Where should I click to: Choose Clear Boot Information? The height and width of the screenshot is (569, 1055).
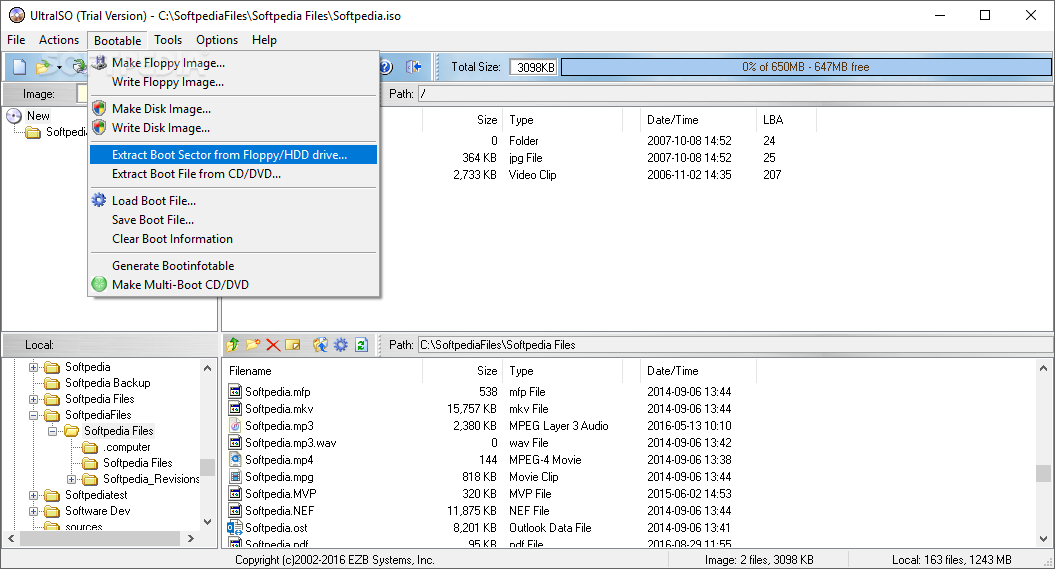(x=233, y=239)
